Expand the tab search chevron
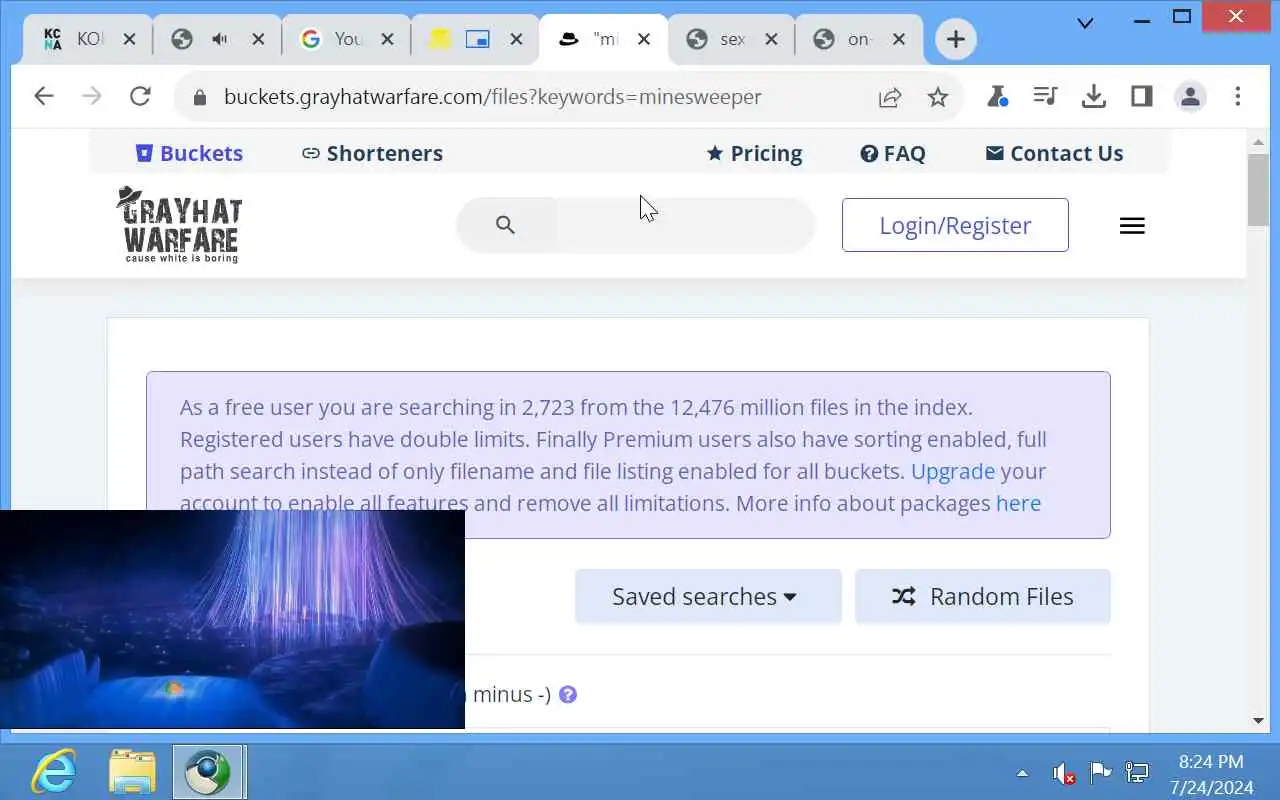 tap(1085, 23)
